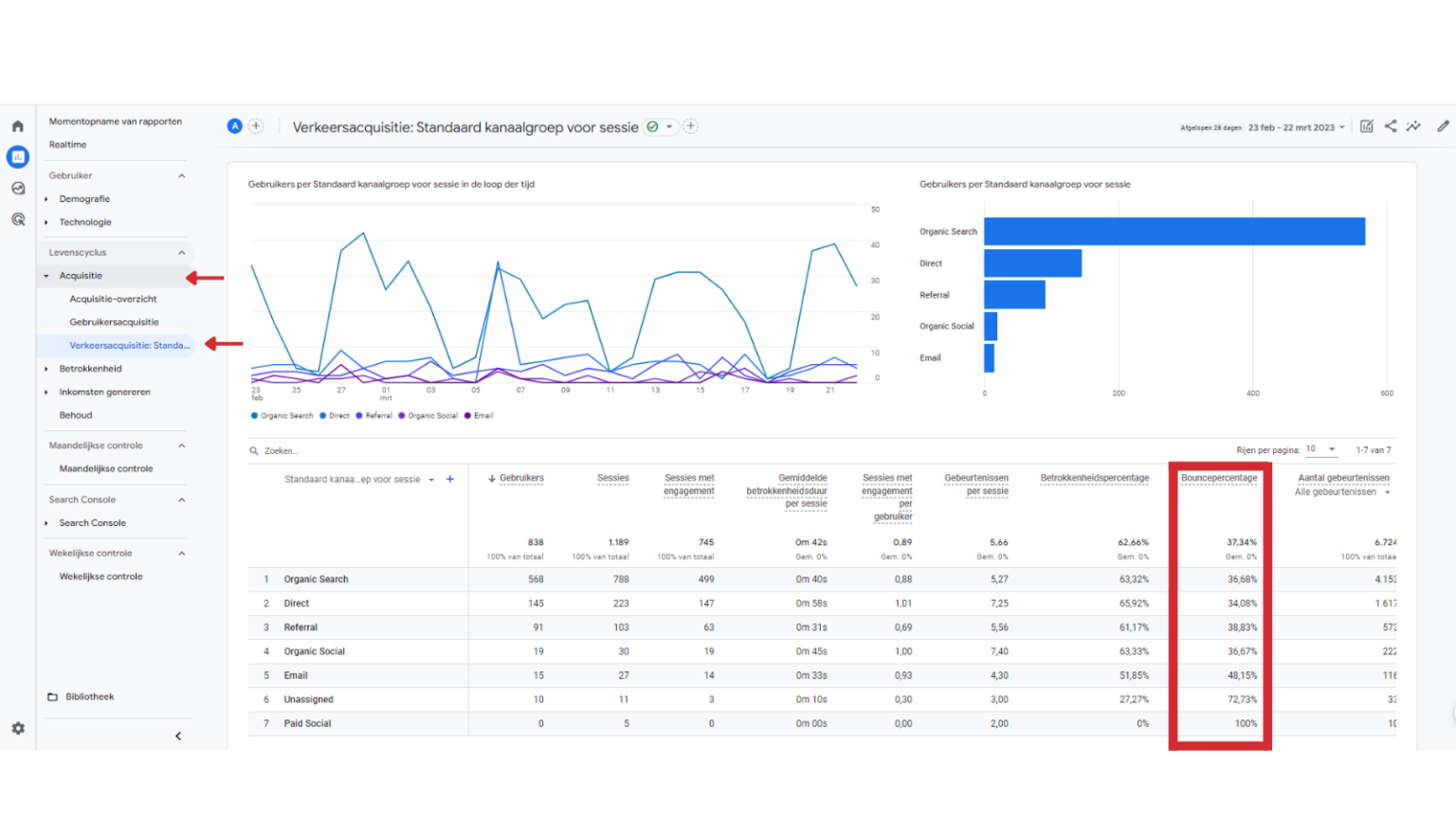
Task: Sort by Bouncepercentage column header
Action: pos(1219,479)
